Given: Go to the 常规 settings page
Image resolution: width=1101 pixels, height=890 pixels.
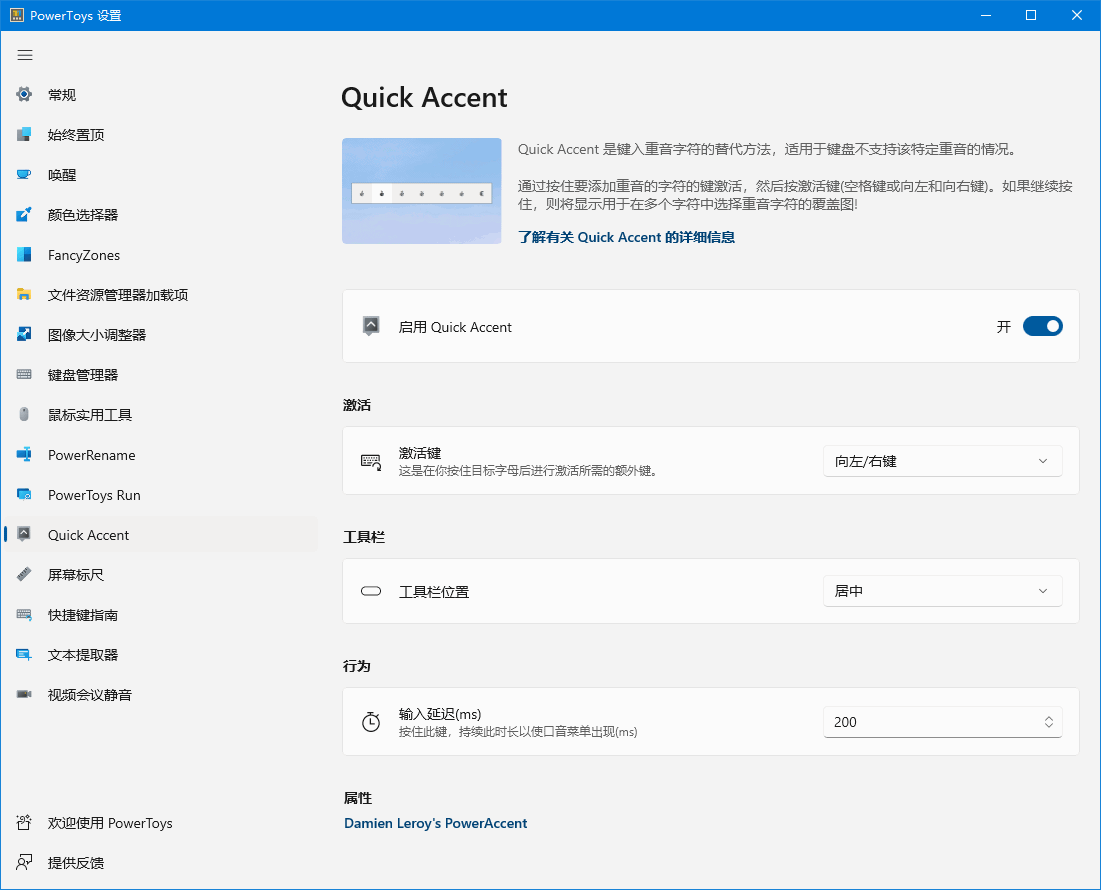Looking at the screenshot, I should pos(62,95).
